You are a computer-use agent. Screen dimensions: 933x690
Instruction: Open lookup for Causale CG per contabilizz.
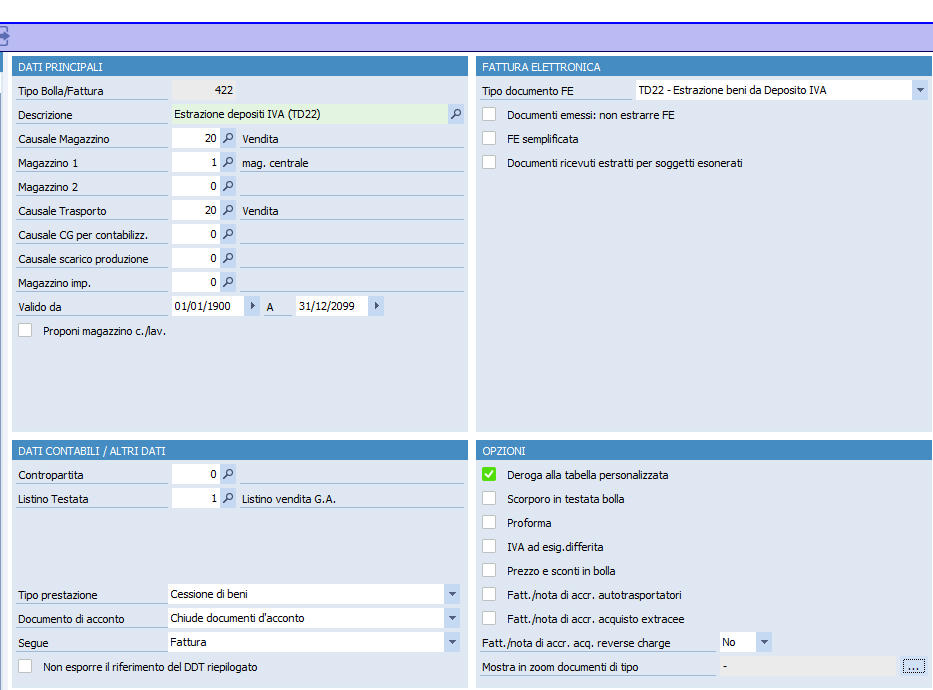[228, 234]
